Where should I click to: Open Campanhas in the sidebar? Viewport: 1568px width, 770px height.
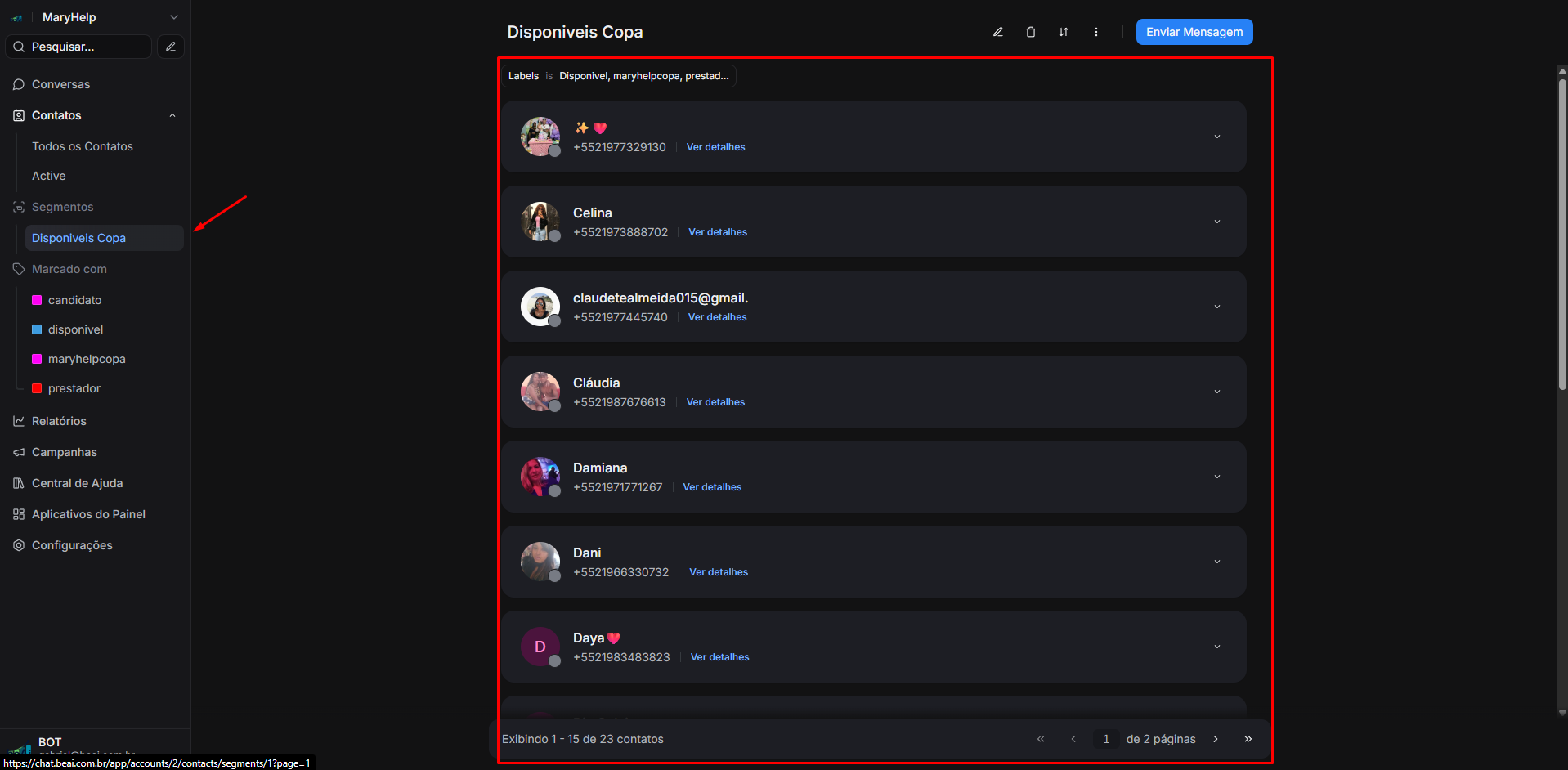pos(64,452)
